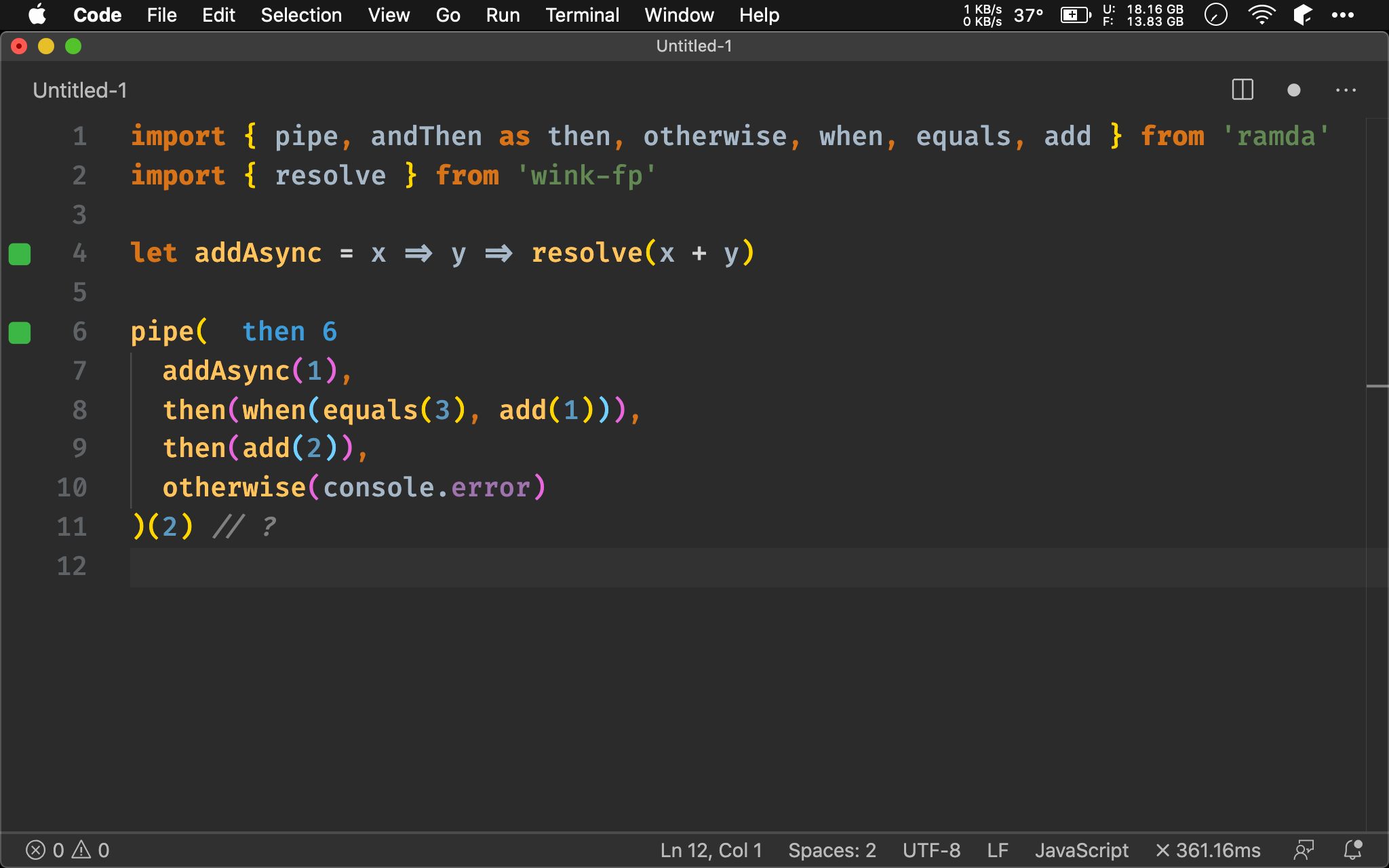Open the Terminal menu
This screenshot has height=868, width=1389.
(x=582, y=15)
